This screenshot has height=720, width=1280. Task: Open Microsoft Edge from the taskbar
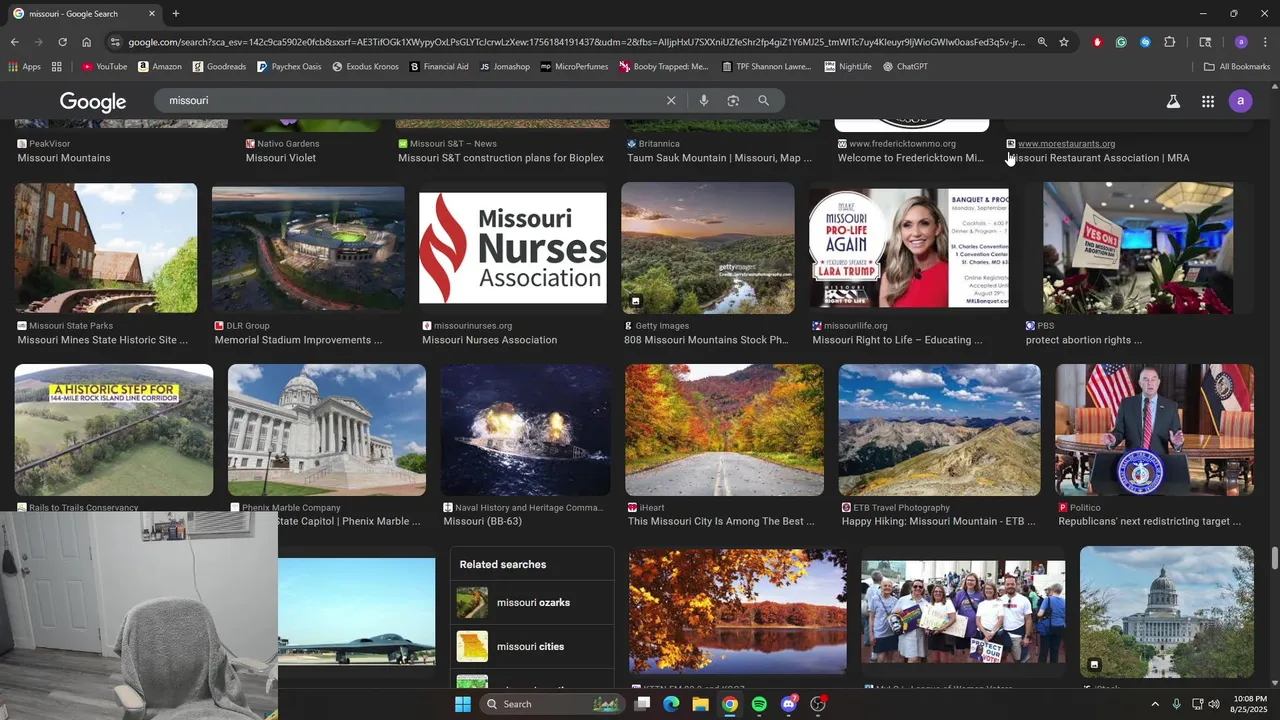pyautogui.click(x=671, y=704)
